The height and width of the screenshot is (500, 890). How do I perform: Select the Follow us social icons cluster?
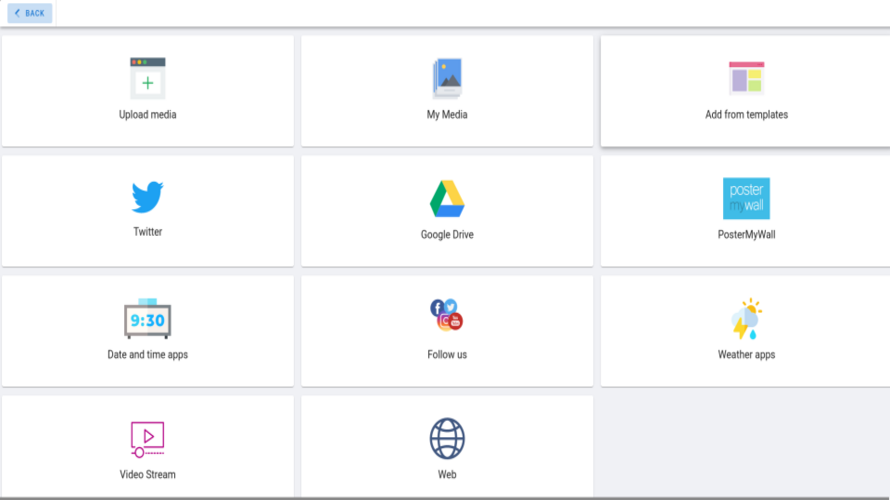(447, 315)
